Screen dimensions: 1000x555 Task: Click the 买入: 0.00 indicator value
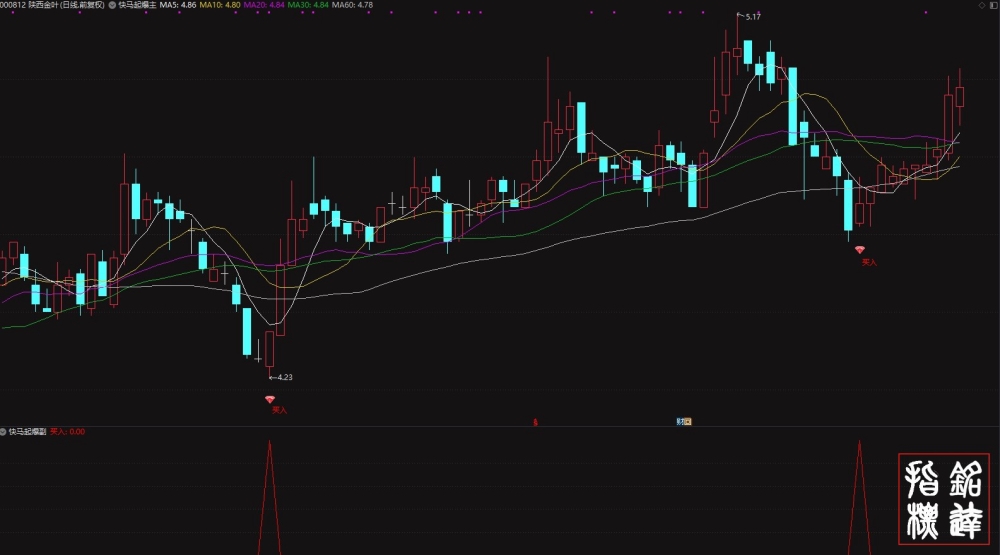coord(68,432)
